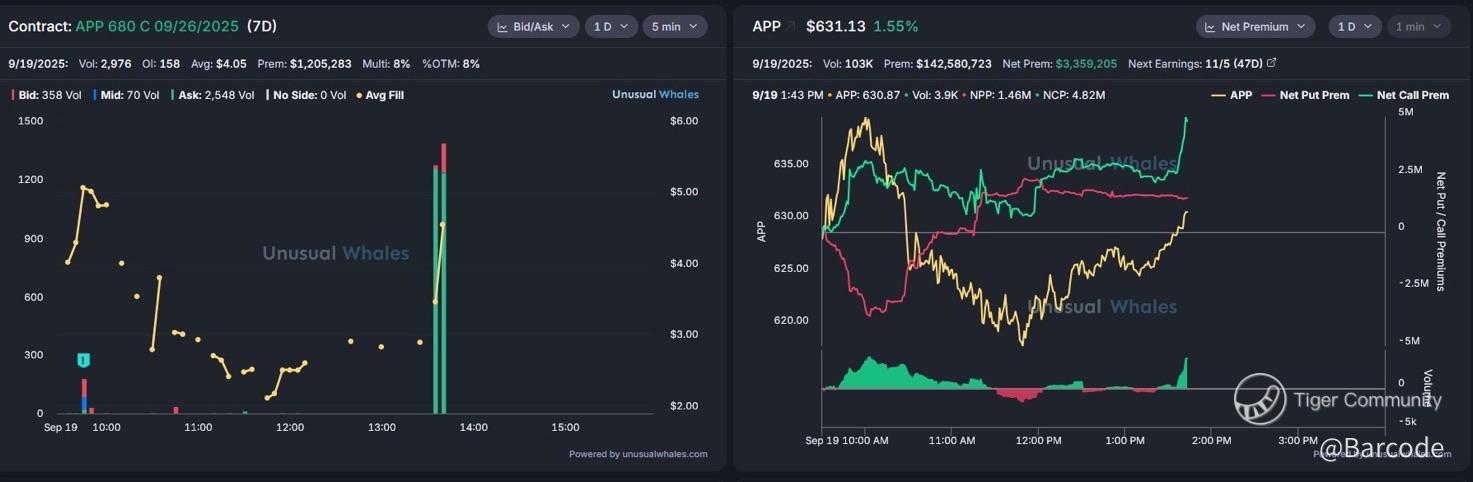The image size is (1473, 482).
Task: Click the APP line color swatch in legend
Action: (1218, 95)
